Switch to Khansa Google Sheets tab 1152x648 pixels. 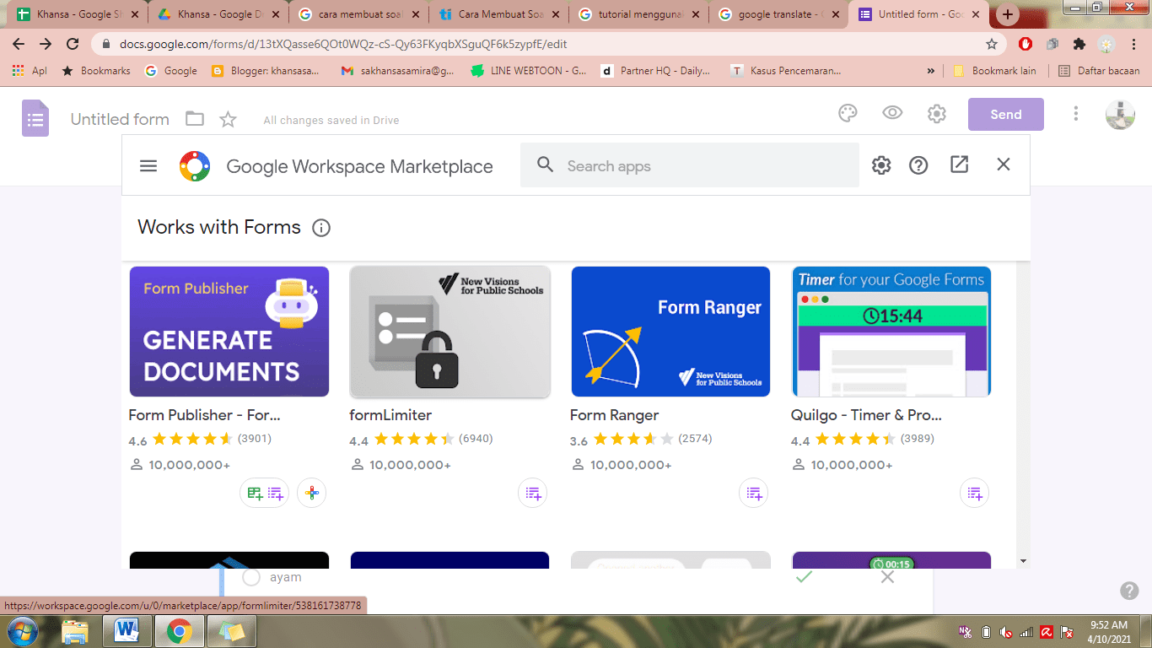[x=79, y=14]
